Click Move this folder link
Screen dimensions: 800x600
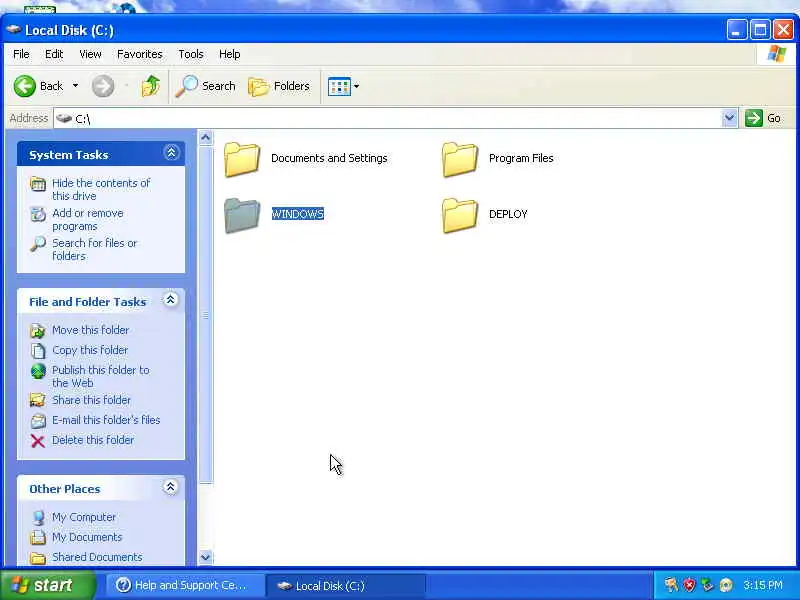[x=90, y=330]
